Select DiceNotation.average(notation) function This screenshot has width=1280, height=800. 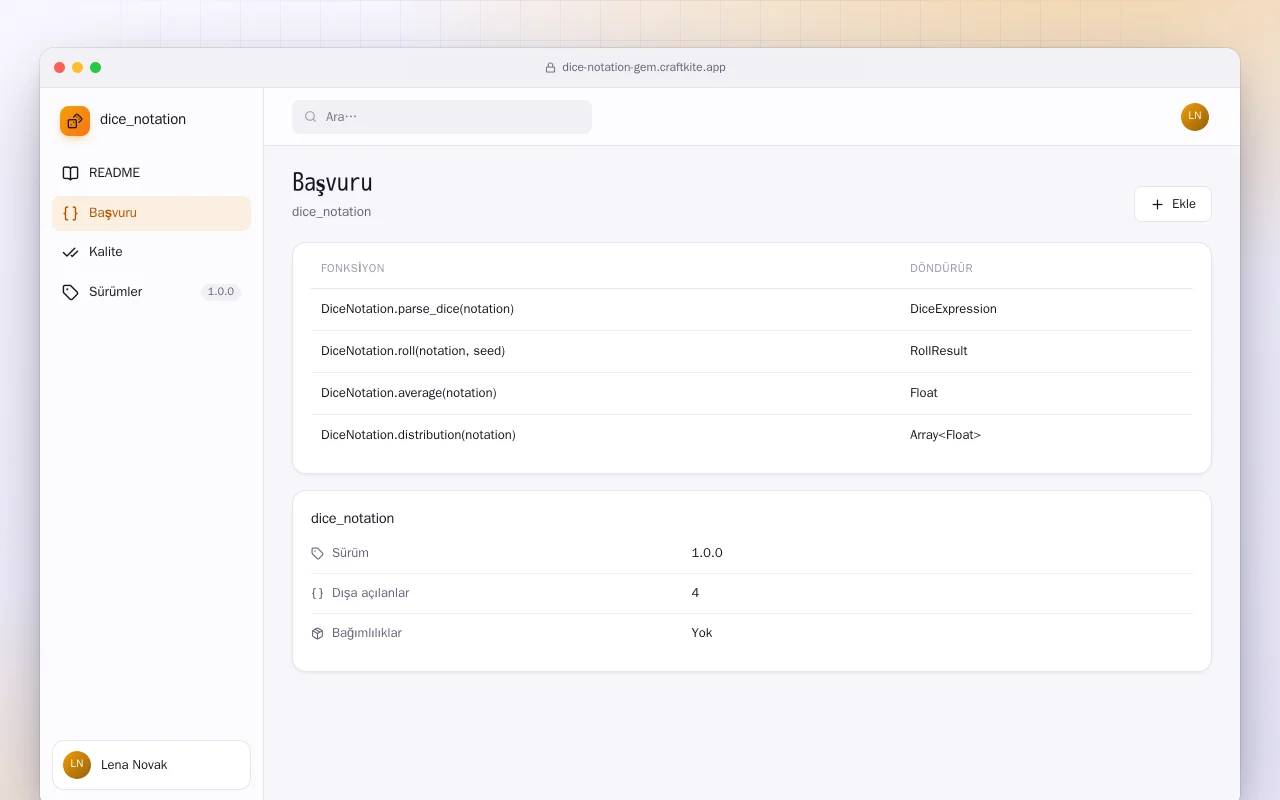[408, 393]
